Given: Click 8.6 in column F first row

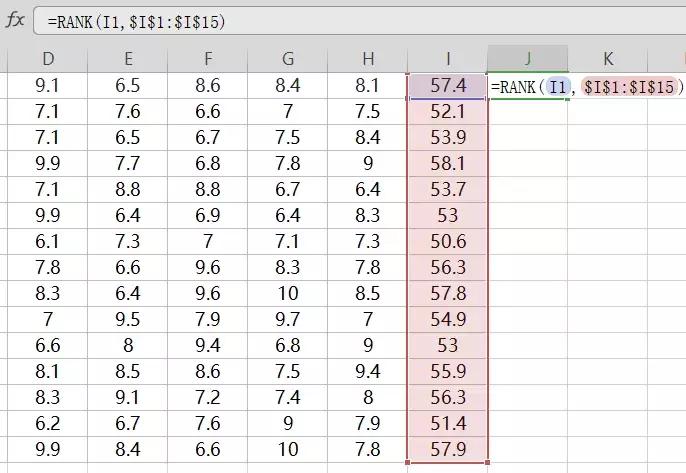Looking at the screenshot, I should pos(208,86).
